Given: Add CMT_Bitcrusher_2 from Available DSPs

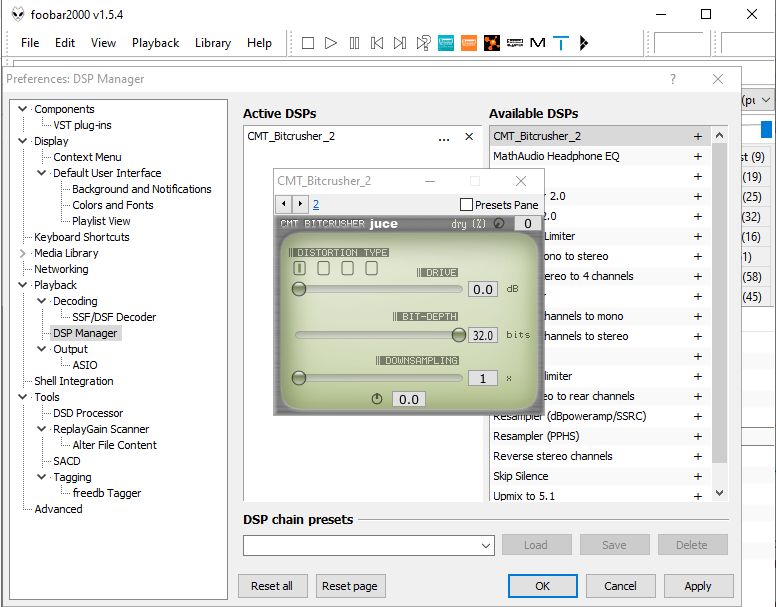Looking at the screenshot, I should (698, 137).
